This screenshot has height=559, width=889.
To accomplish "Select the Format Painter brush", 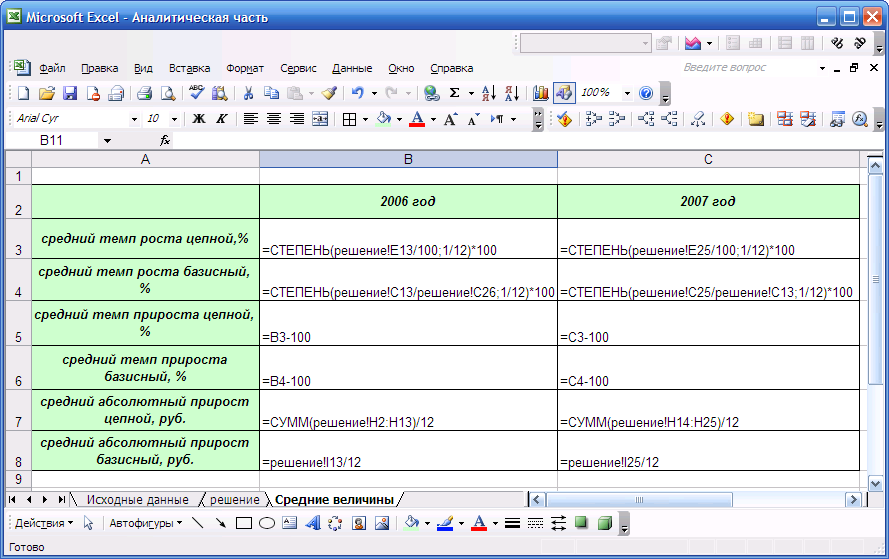I will [329, 93].
